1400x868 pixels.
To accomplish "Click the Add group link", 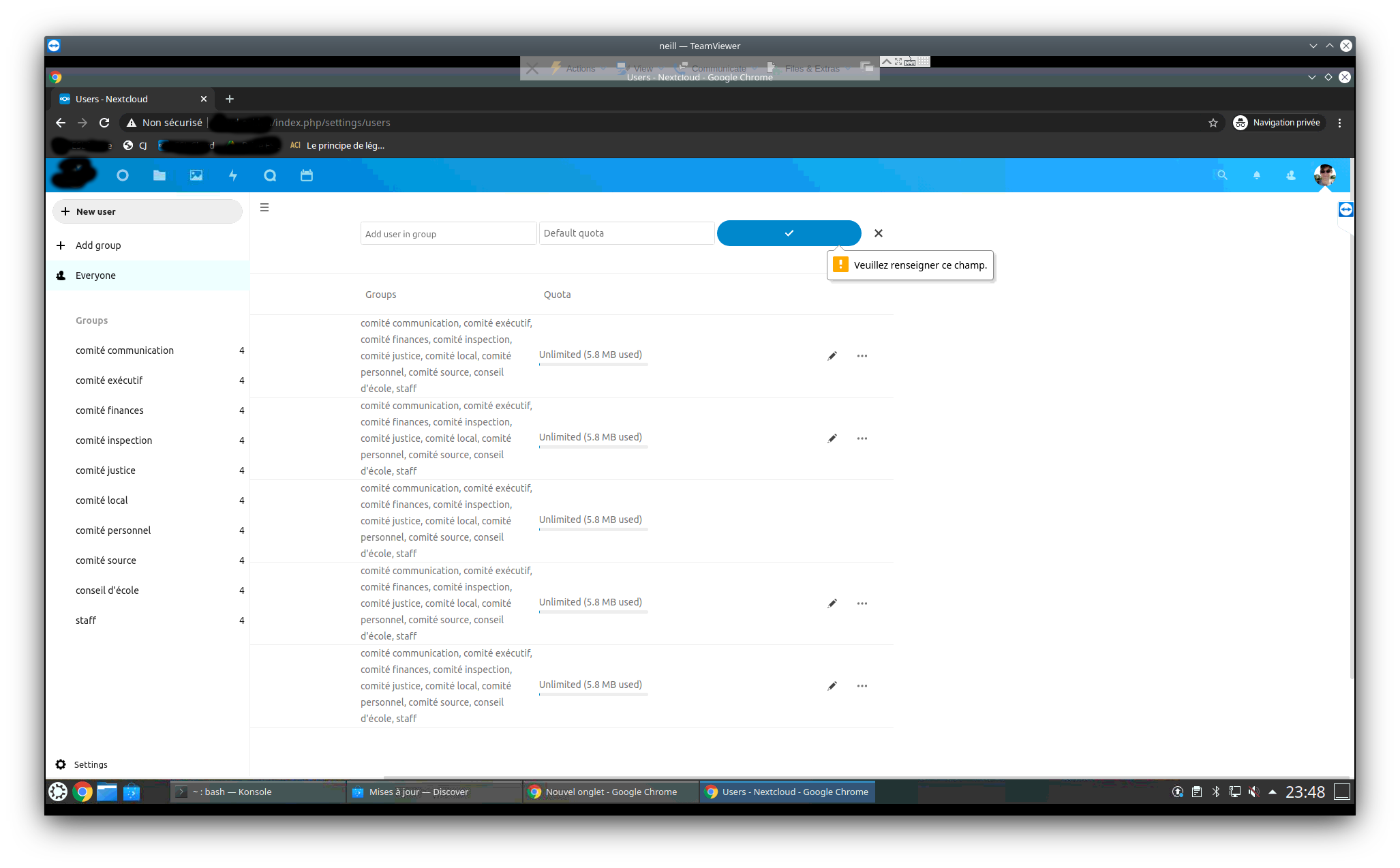I will pos(98,245).
